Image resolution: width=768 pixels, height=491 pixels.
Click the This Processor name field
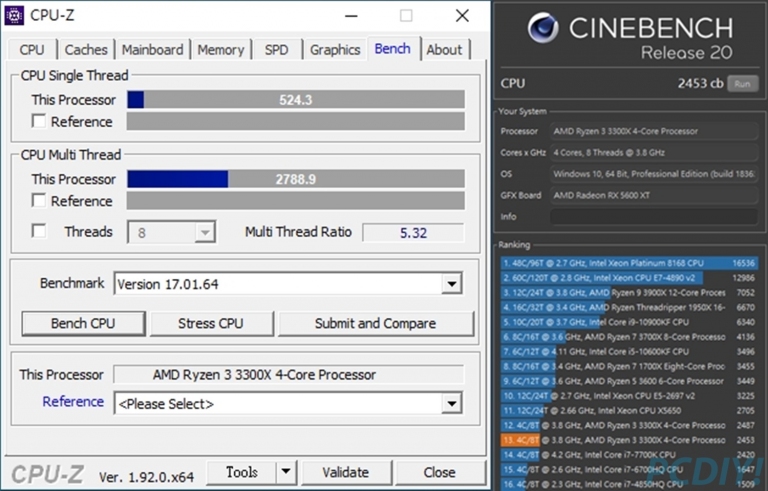288,375
